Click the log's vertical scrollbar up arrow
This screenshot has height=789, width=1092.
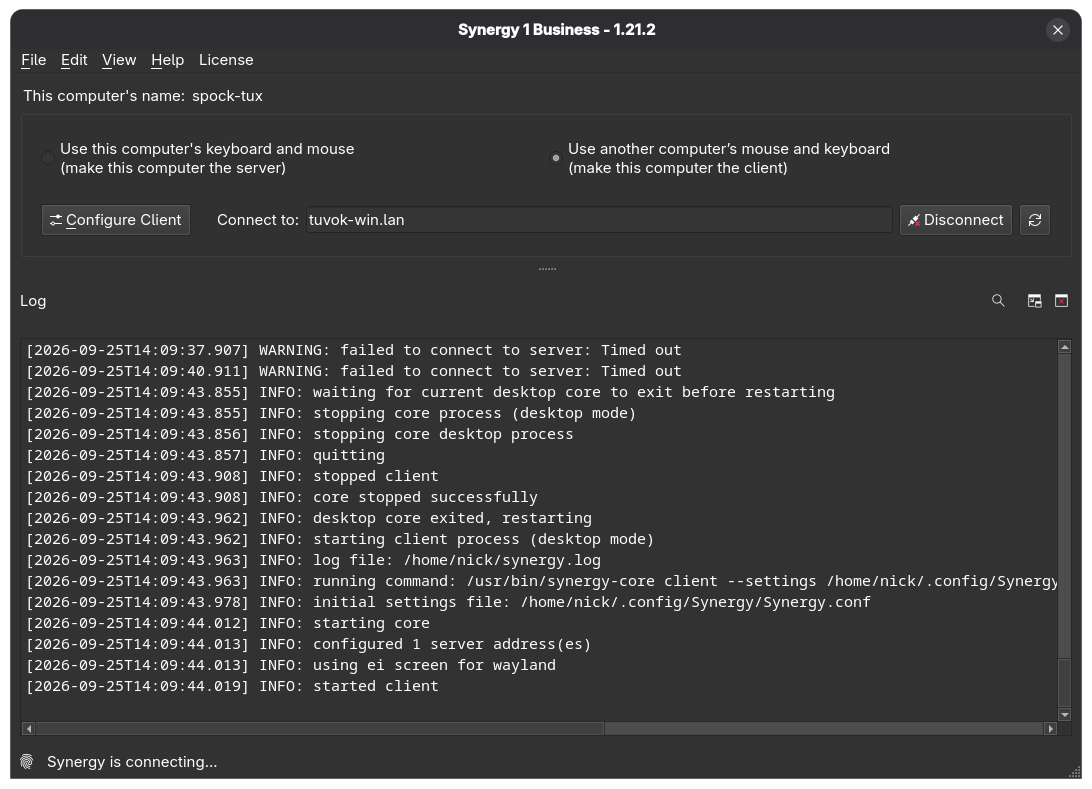pyautogui.click(x=1064, y=347)
